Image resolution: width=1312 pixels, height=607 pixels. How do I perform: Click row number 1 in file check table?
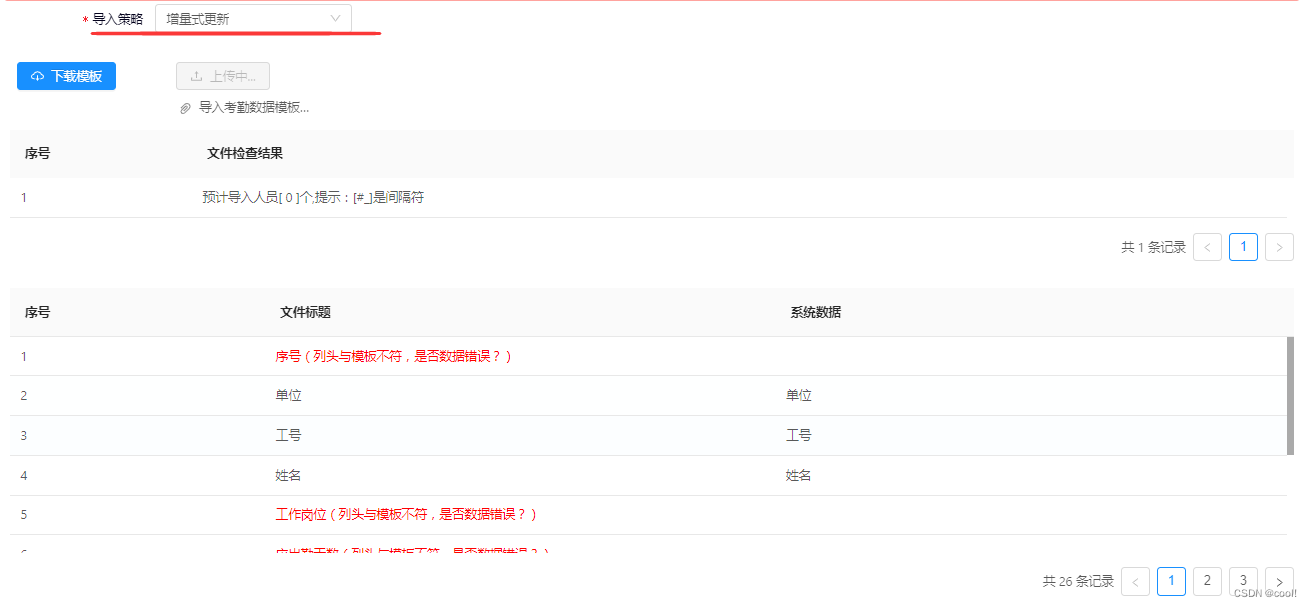(24, 197)
